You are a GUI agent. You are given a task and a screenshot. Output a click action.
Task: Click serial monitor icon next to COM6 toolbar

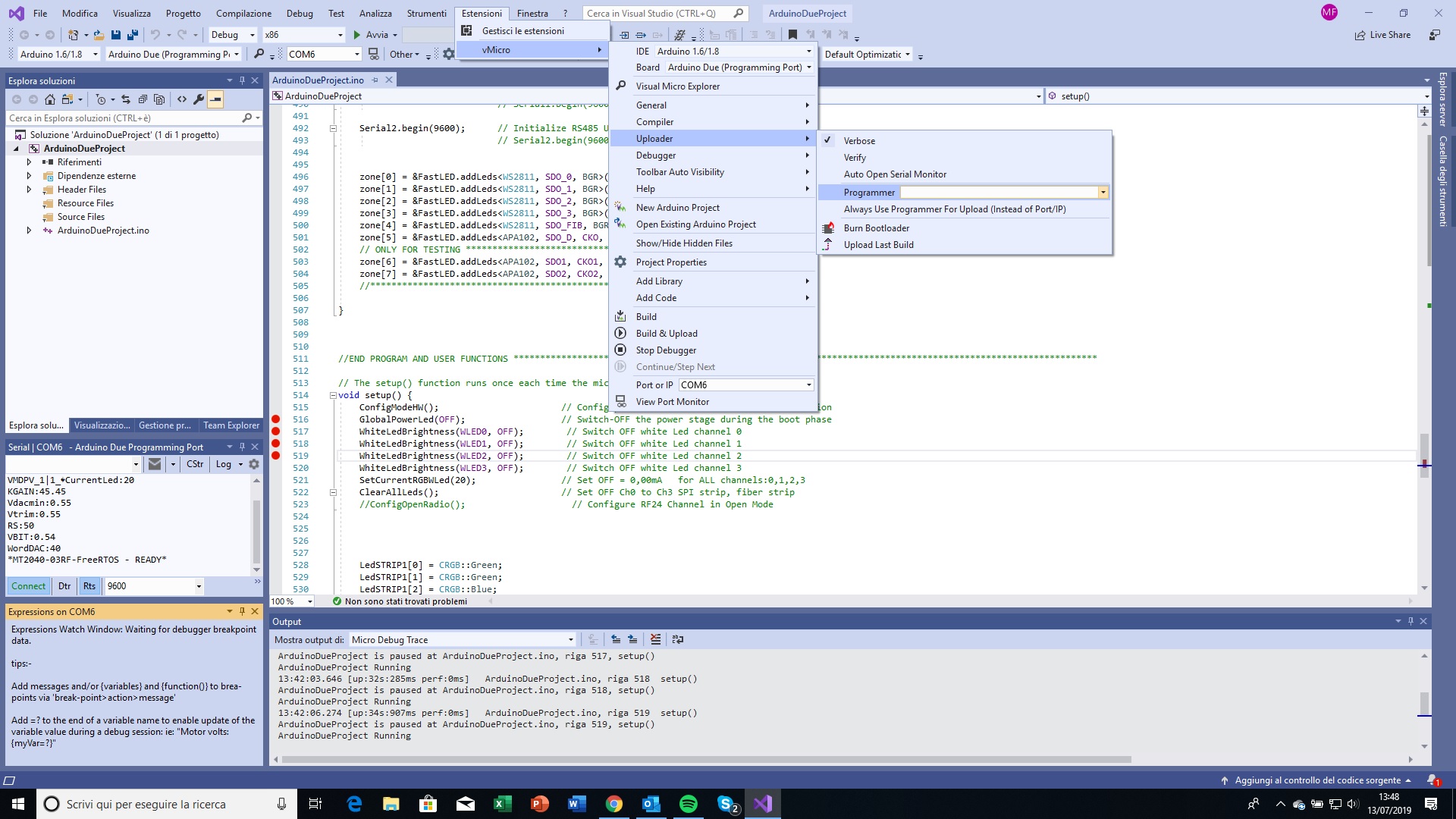pos(373,54)
